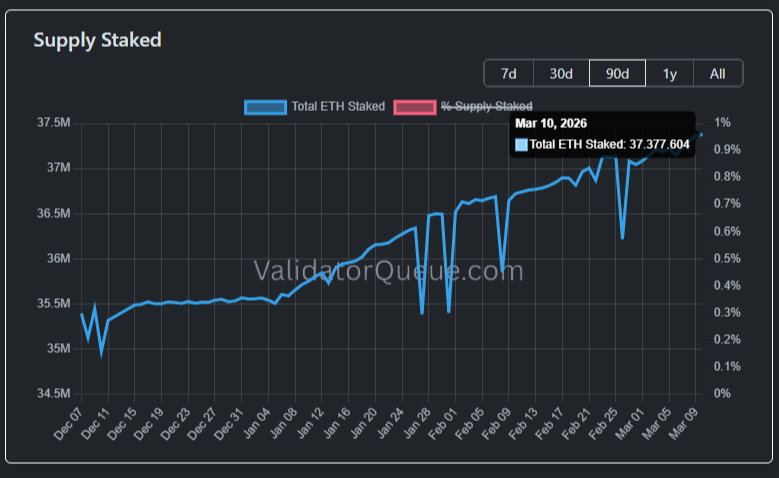
Task: Click the 1% right axis label
Action: pos(722,123)
